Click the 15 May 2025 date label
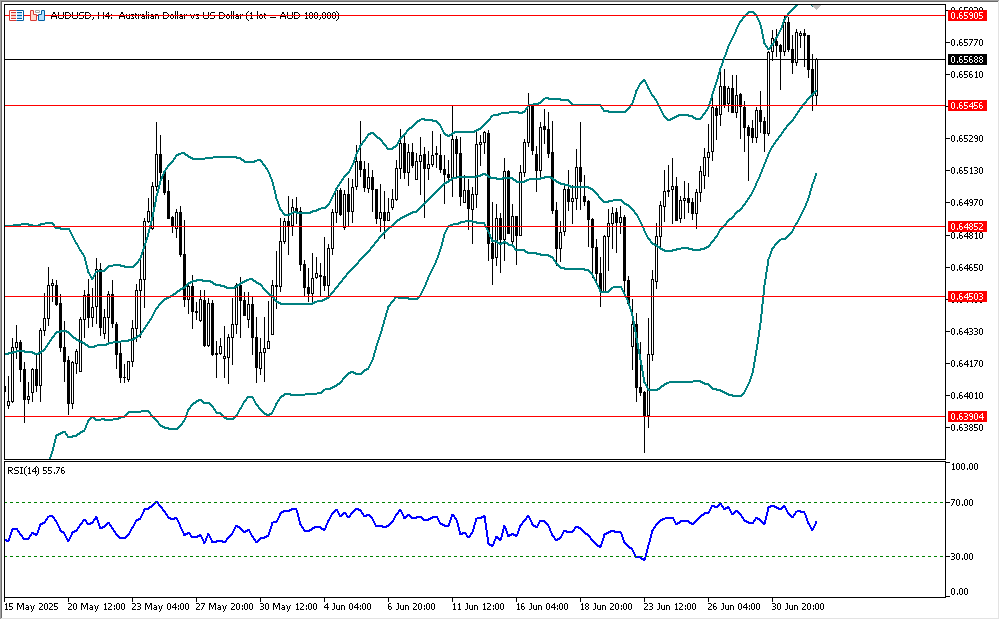1000x620 pixels. tap(31, 607)
